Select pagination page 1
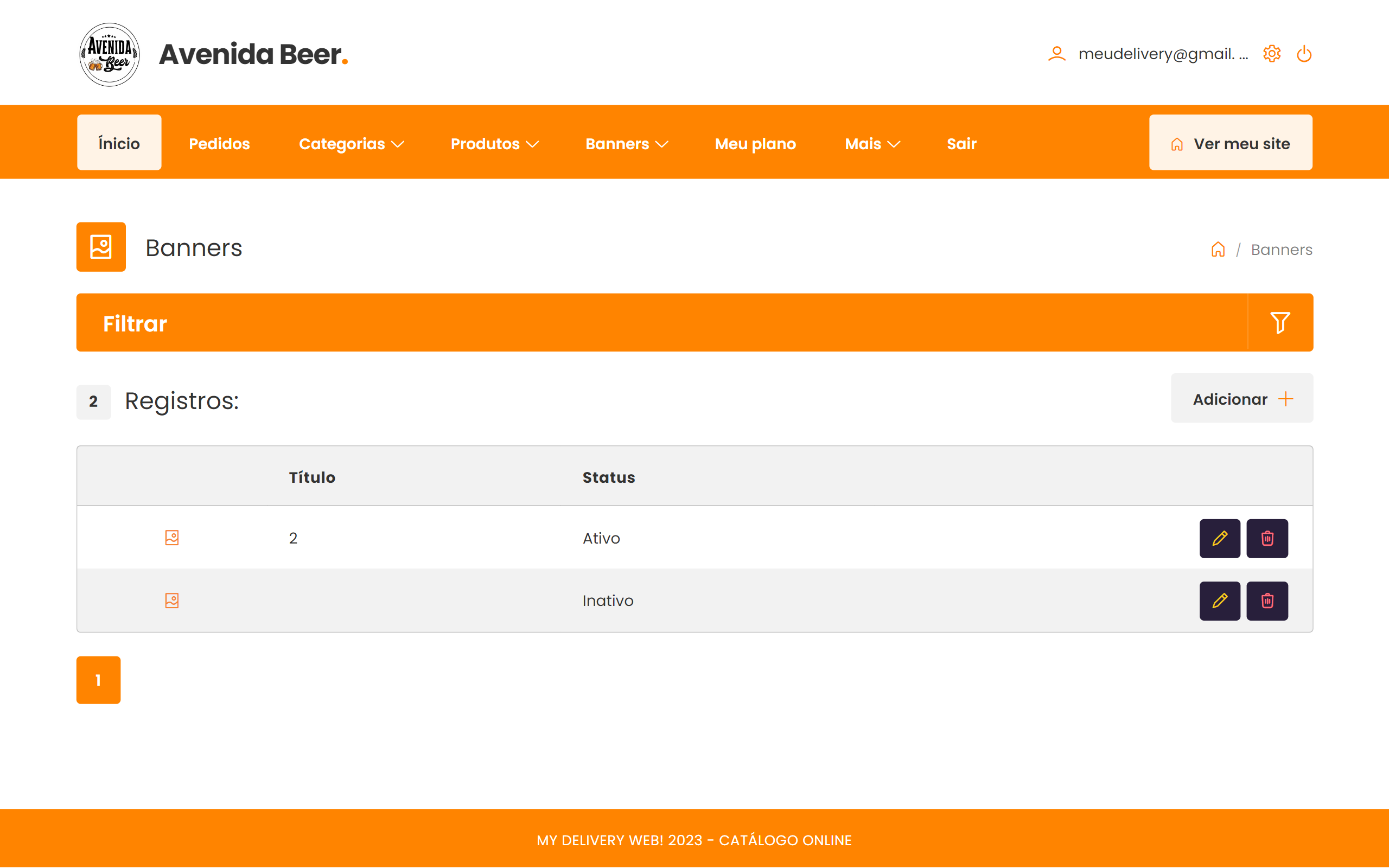Viewport: 1389px width, 868px height. [x=98, y=680]
